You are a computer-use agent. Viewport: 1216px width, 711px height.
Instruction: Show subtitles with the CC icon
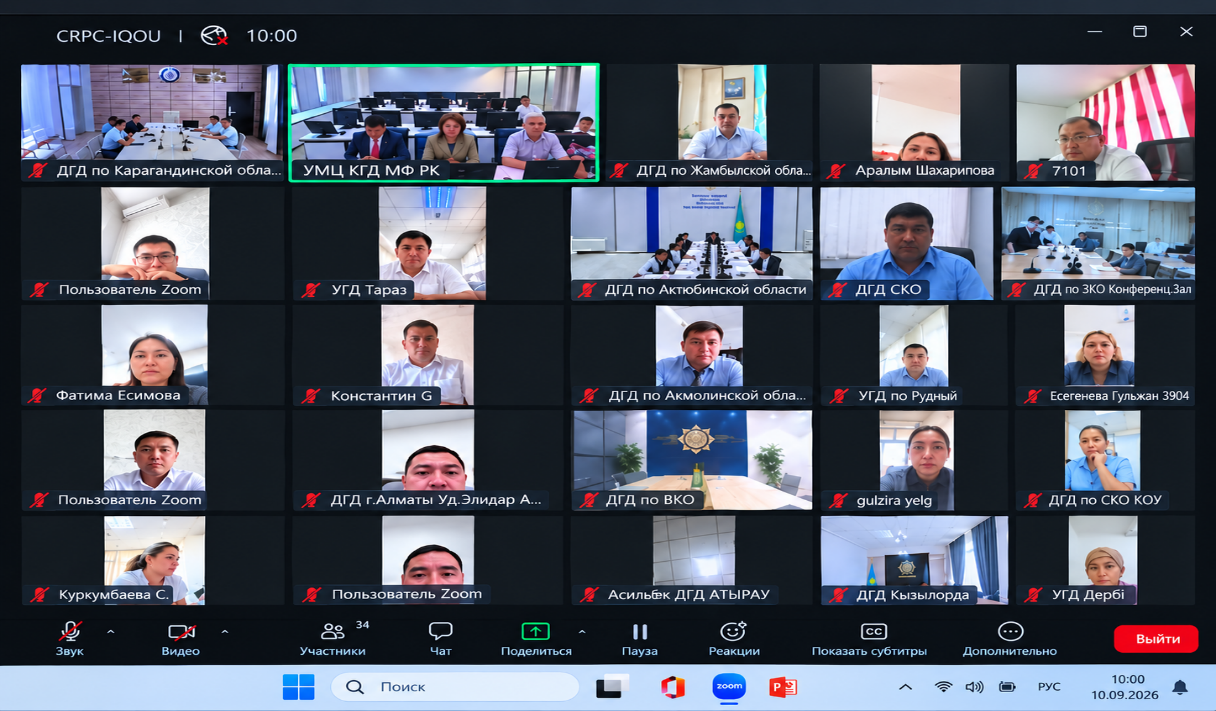(x=874, y=631)
